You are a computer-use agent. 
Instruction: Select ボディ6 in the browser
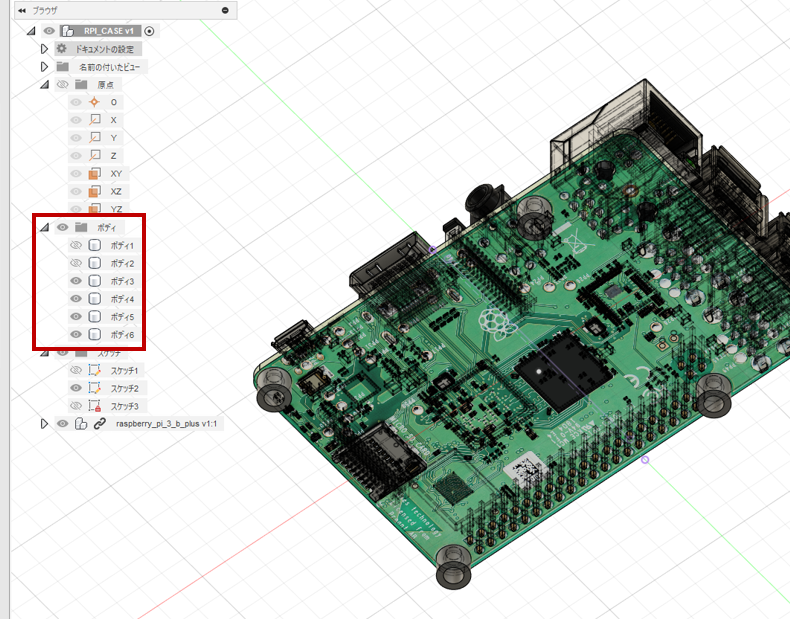coord(122,334)
